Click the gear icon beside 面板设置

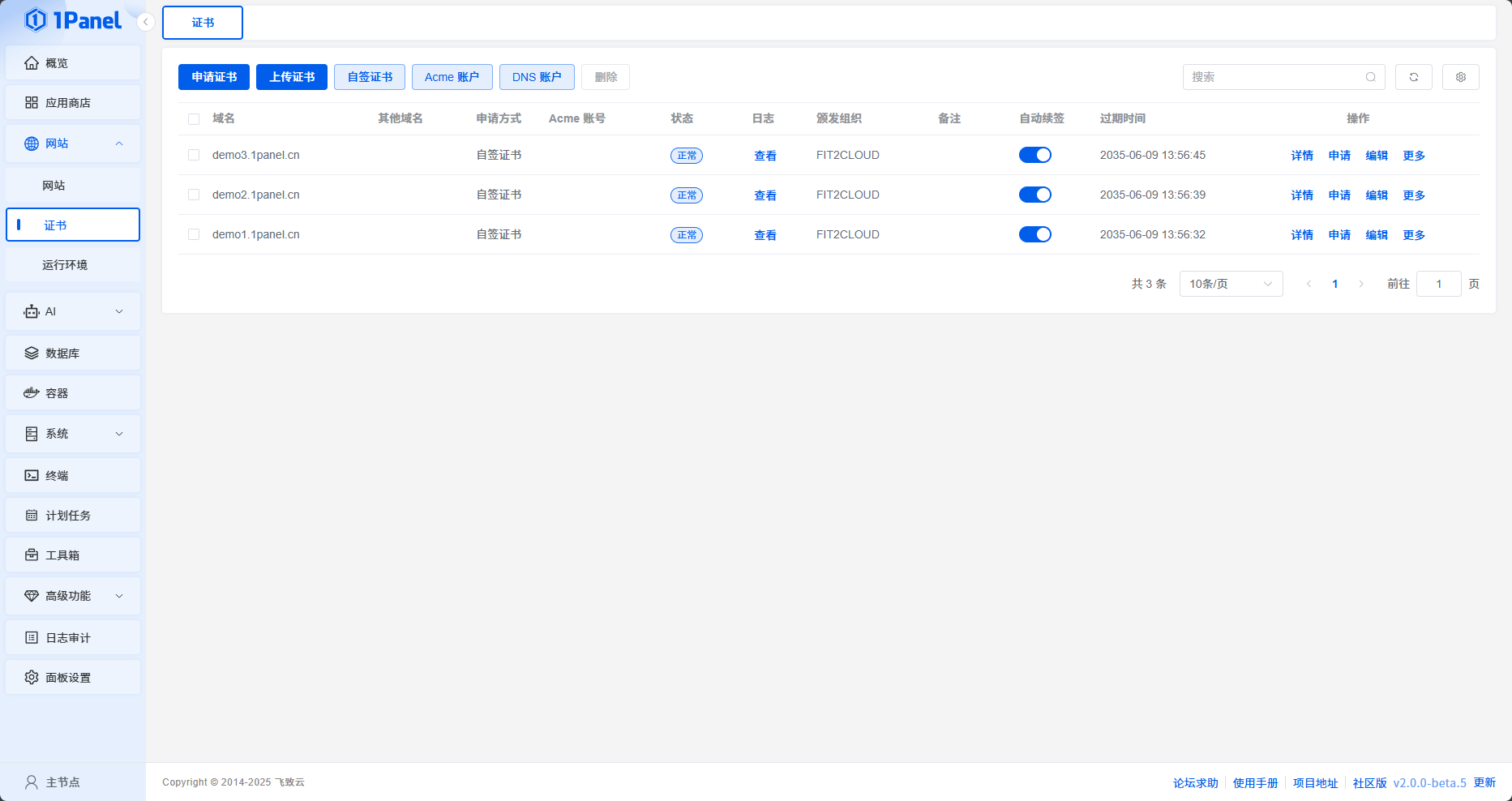[x=32, y=678]
